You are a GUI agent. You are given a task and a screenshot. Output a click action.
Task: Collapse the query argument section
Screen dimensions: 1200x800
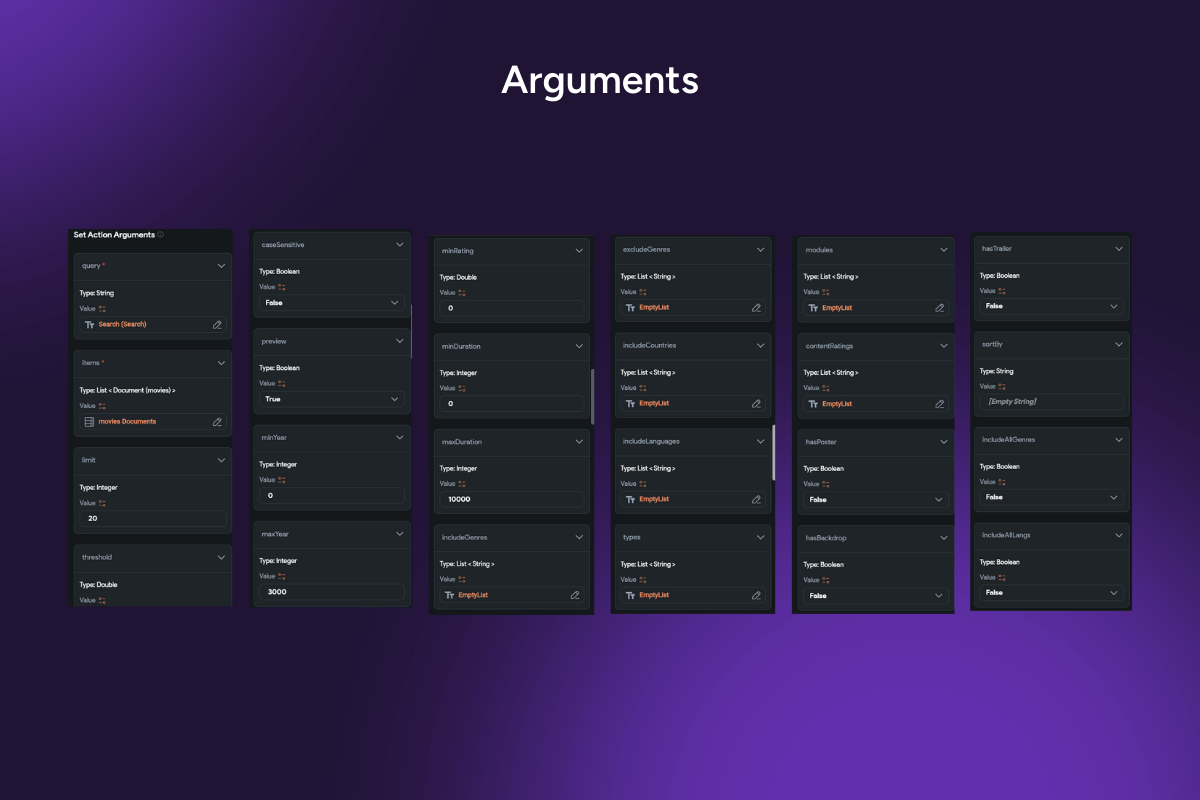tap(221, 266)
